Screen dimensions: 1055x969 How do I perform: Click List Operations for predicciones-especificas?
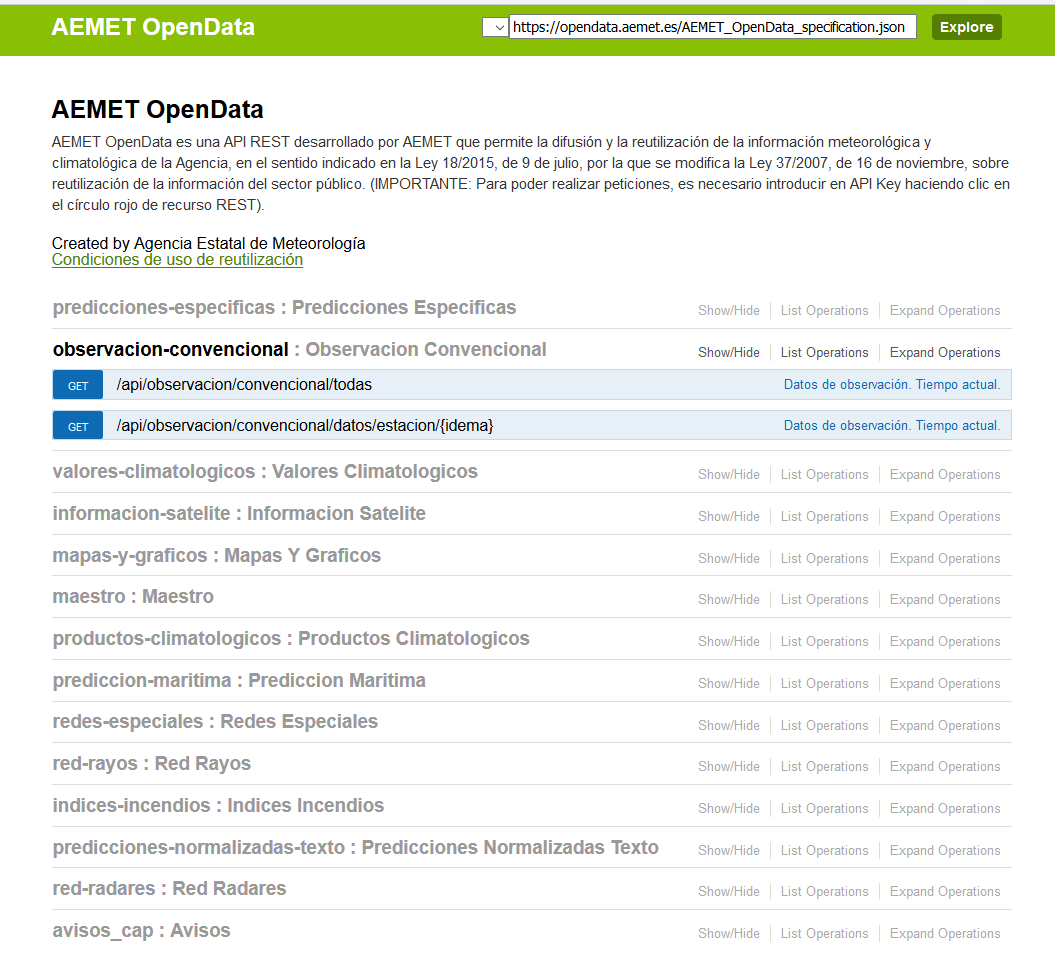(824, 310)
